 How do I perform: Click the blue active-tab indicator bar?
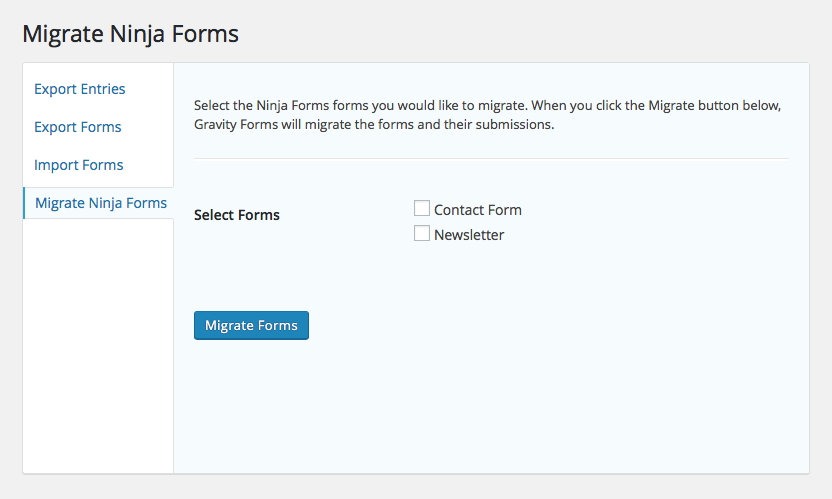click(24, 203)
